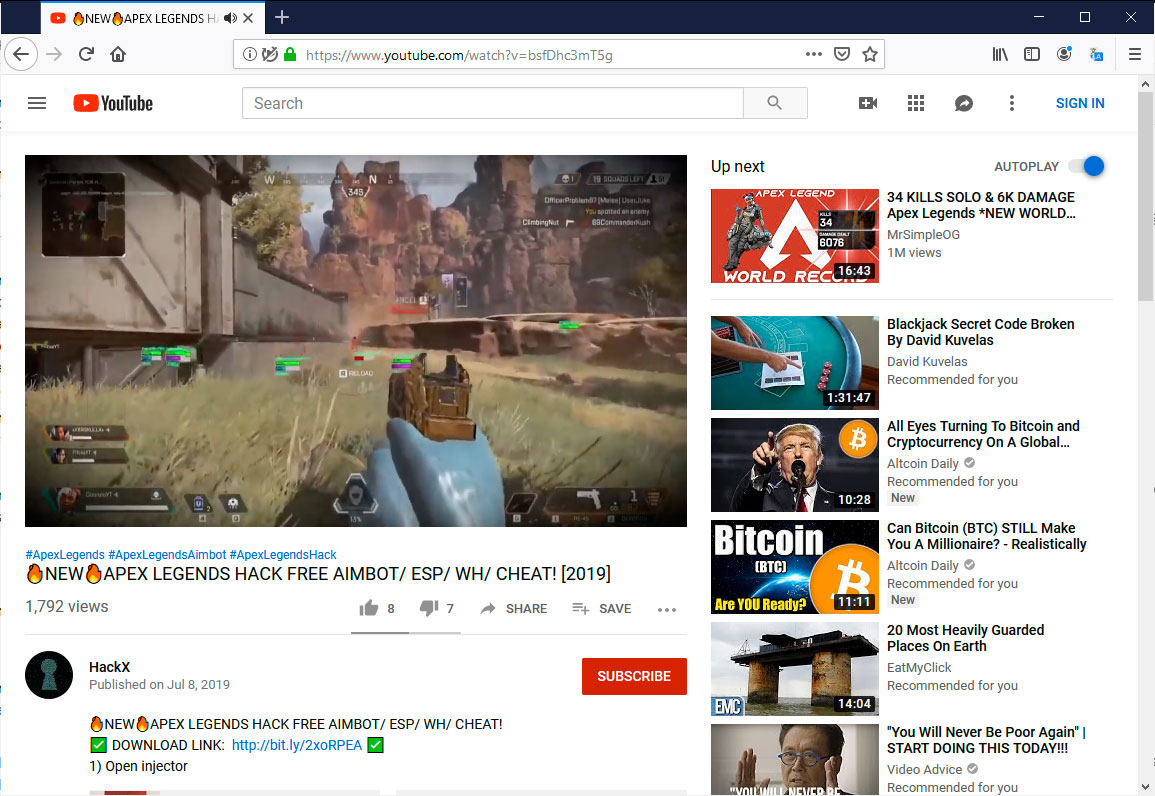Open the create video camera icon
Image resolution: width=1155 pixels, height=796 pixels.
(x=868, y=103)
